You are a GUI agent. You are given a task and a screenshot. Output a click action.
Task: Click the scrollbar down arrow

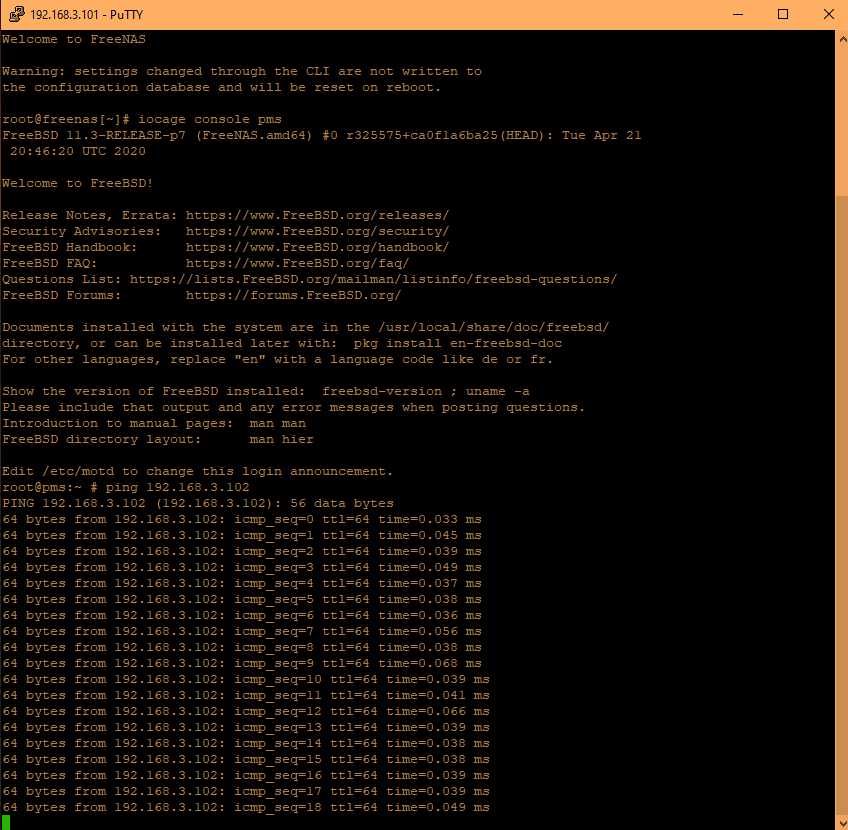point(842,821)
